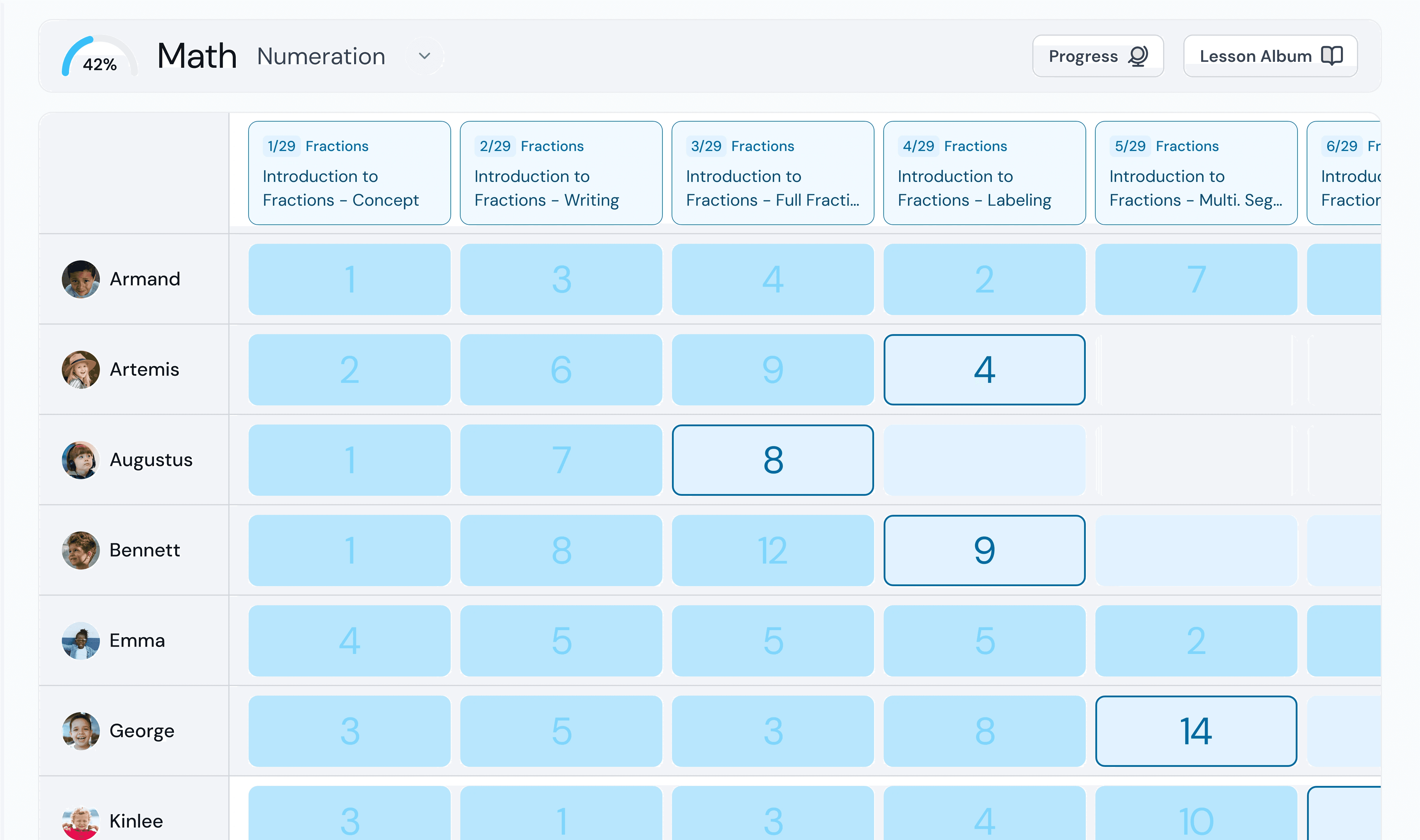Click student name Kinlee
Viewport: 1420px width, 840px height.
tap(136, 821)
